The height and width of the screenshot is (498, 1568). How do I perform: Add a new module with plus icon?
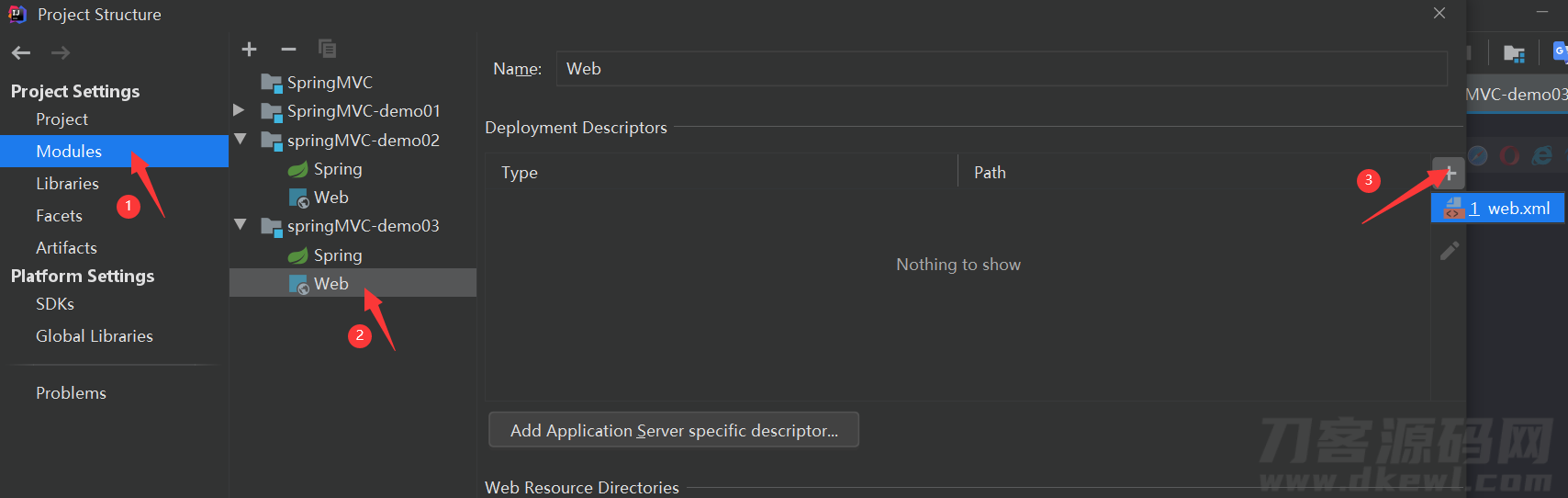coord(249,49)
